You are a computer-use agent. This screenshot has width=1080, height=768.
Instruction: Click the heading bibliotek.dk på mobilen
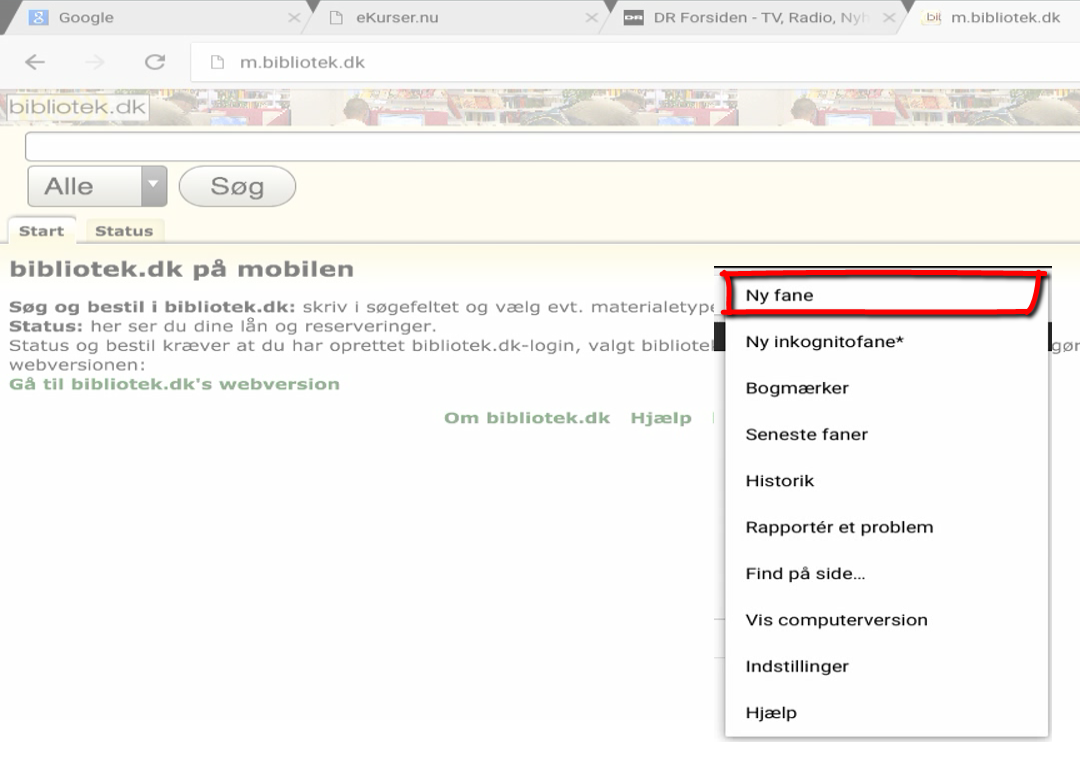(182, 269)
